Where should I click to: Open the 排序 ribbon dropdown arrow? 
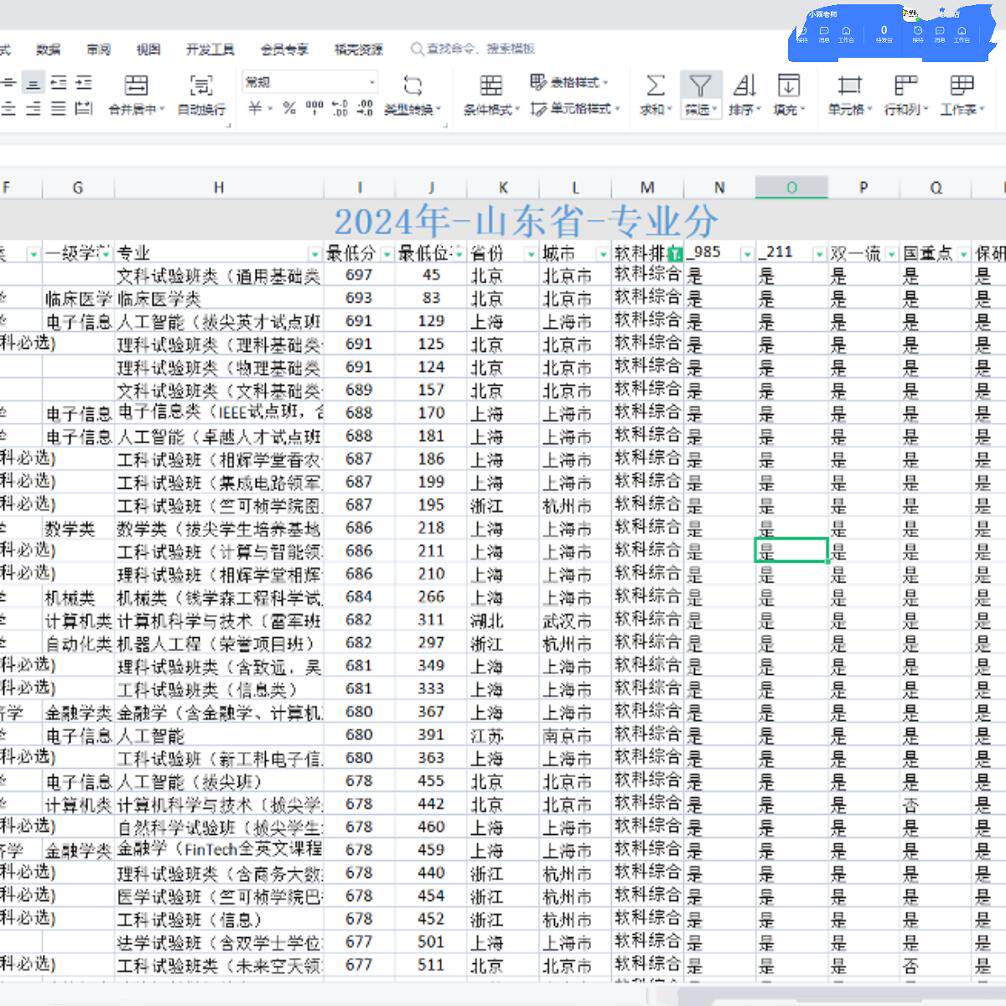tap(758, 110)
